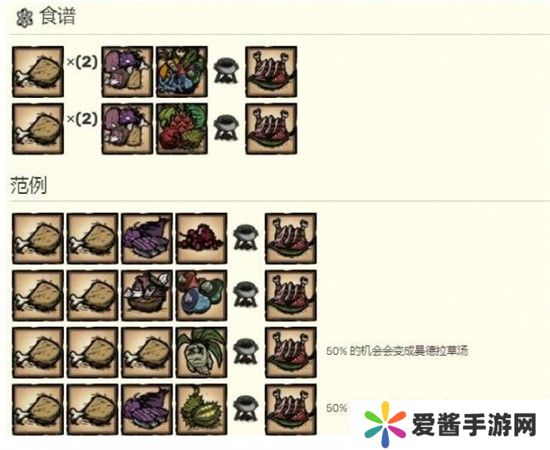550x450 pixels.
Task: Select the purple eggplant icon in berries row
Action: pyautogui.click(x=147, y=238)
